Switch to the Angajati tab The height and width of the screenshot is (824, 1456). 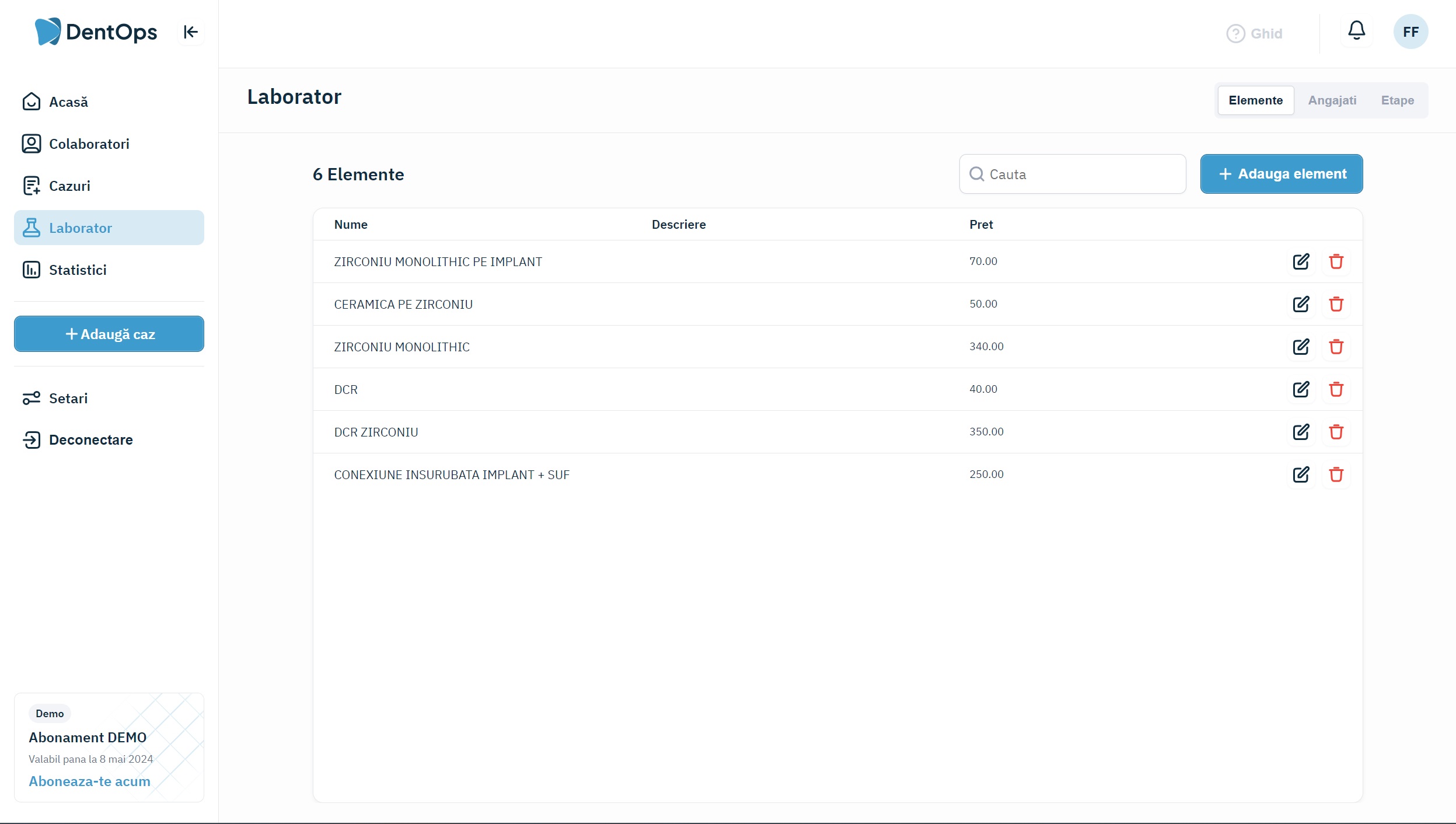[x=1332, y=100]
